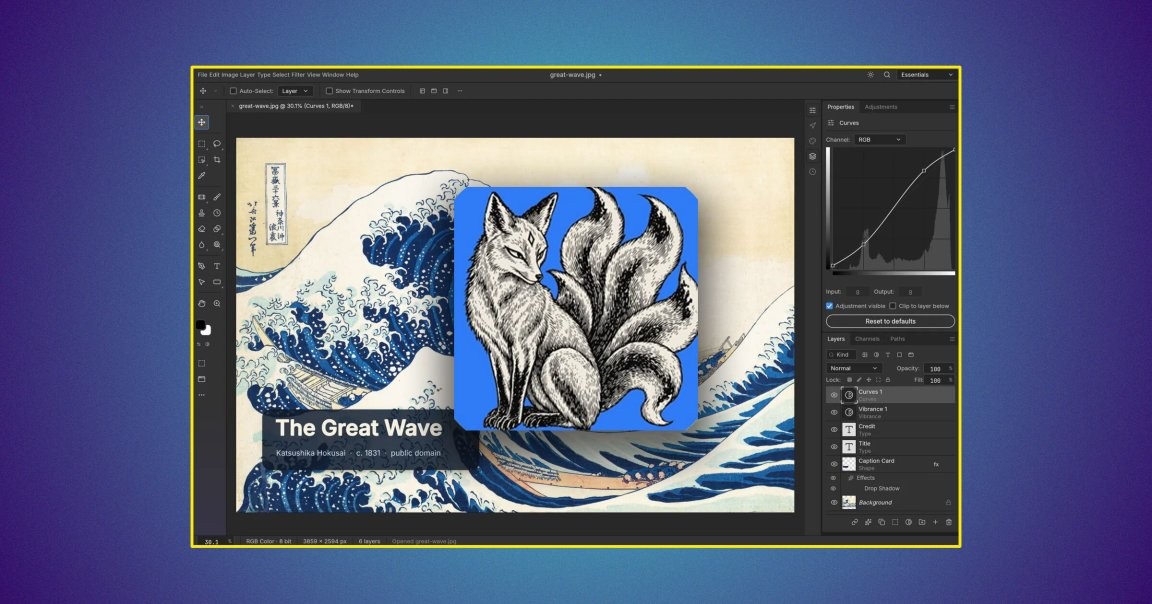This screenshot has height=604, width=1152.
Task: Hide the Credit text layer
Action: tap(834, 430)
